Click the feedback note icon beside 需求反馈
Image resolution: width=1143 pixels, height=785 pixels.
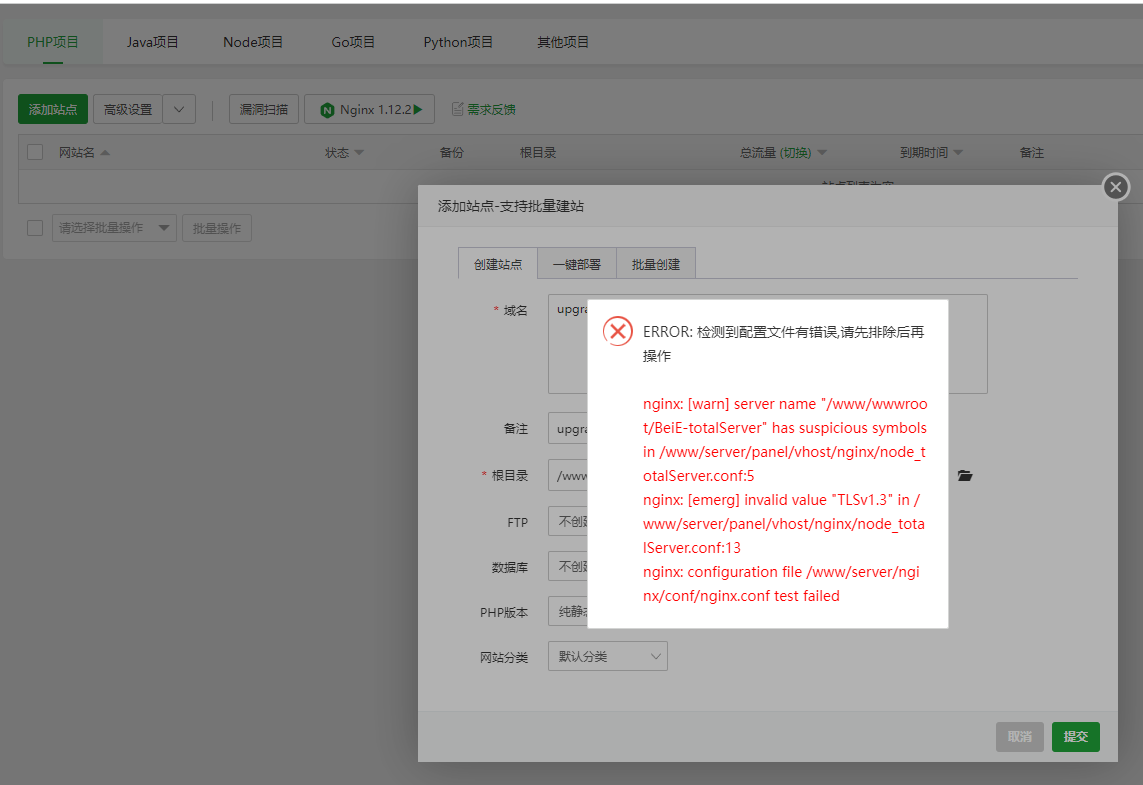(x=458, y=109)
